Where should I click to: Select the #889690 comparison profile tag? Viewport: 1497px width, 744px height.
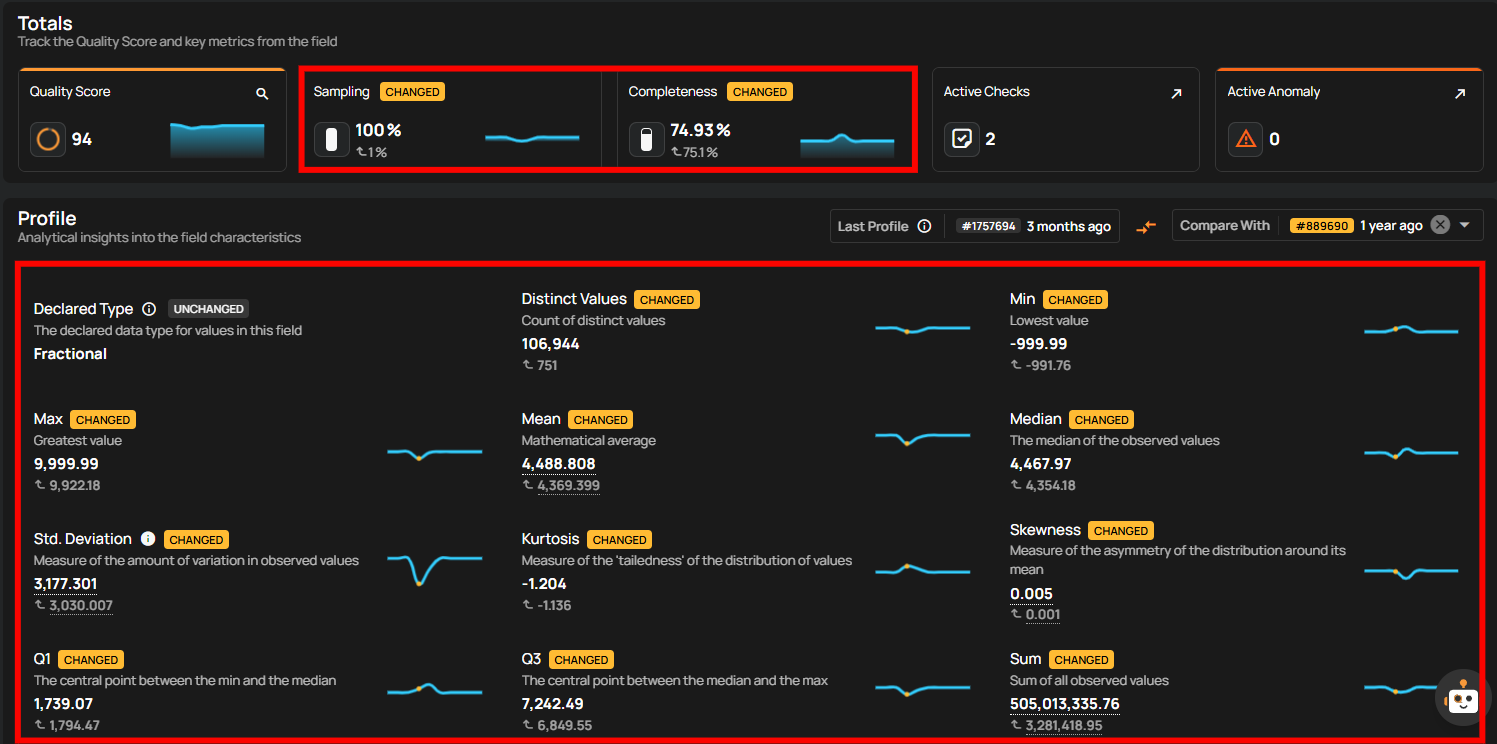click(x=1321, y=226)
